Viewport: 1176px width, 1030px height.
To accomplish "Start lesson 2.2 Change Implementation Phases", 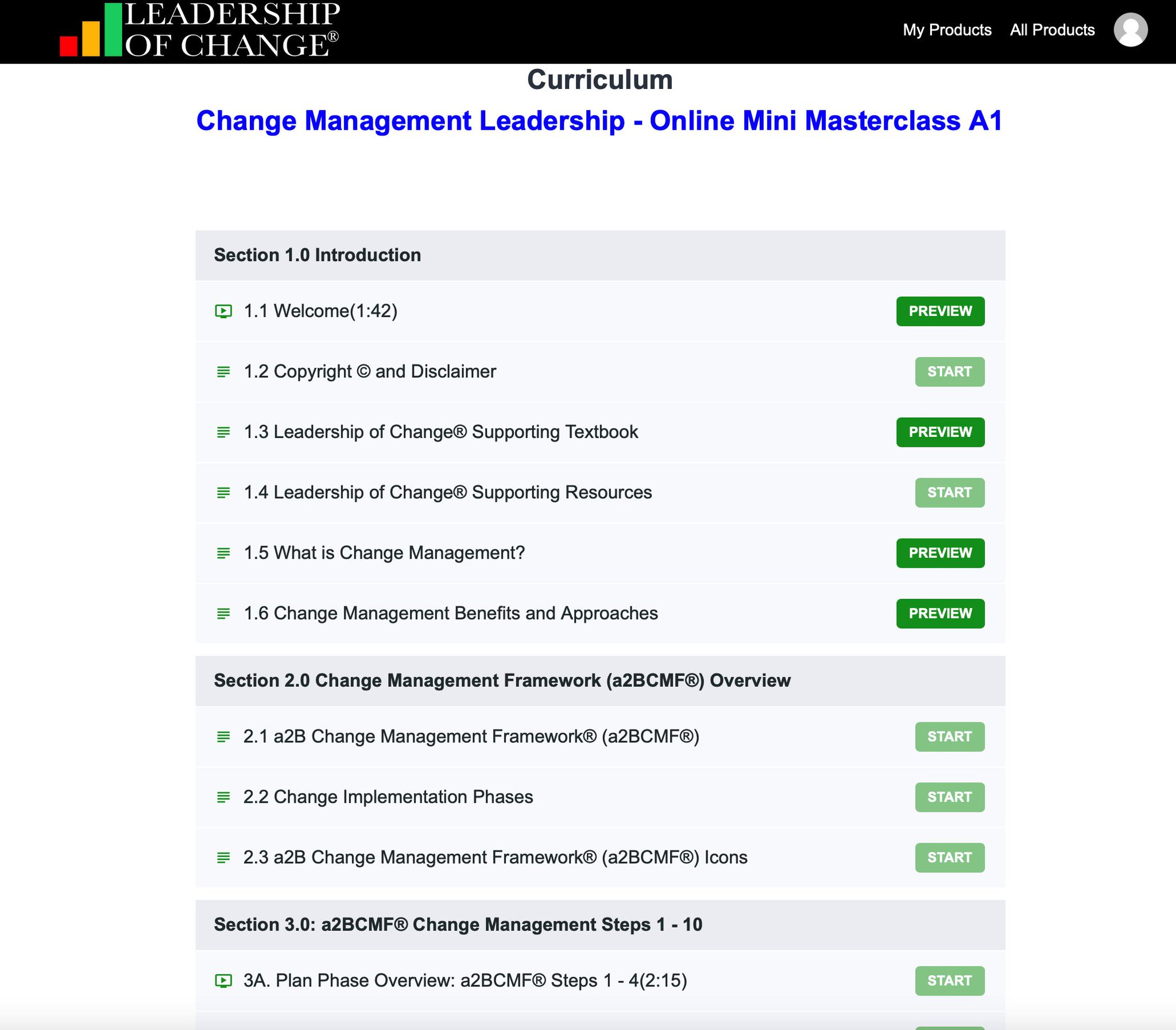I will [950, 797].
